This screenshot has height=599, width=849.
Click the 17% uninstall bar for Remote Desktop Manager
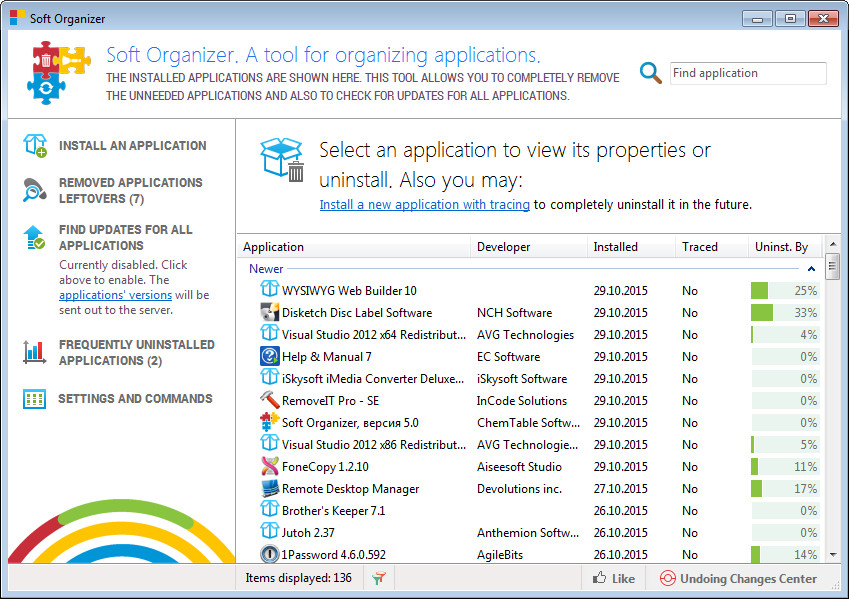[785, 489]
